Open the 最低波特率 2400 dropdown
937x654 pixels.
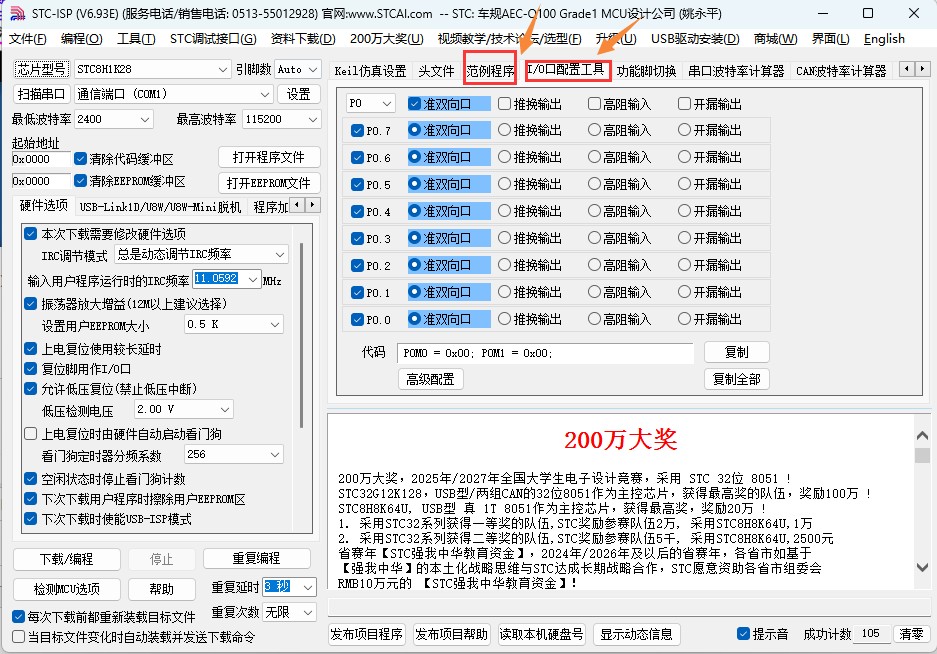145,119
